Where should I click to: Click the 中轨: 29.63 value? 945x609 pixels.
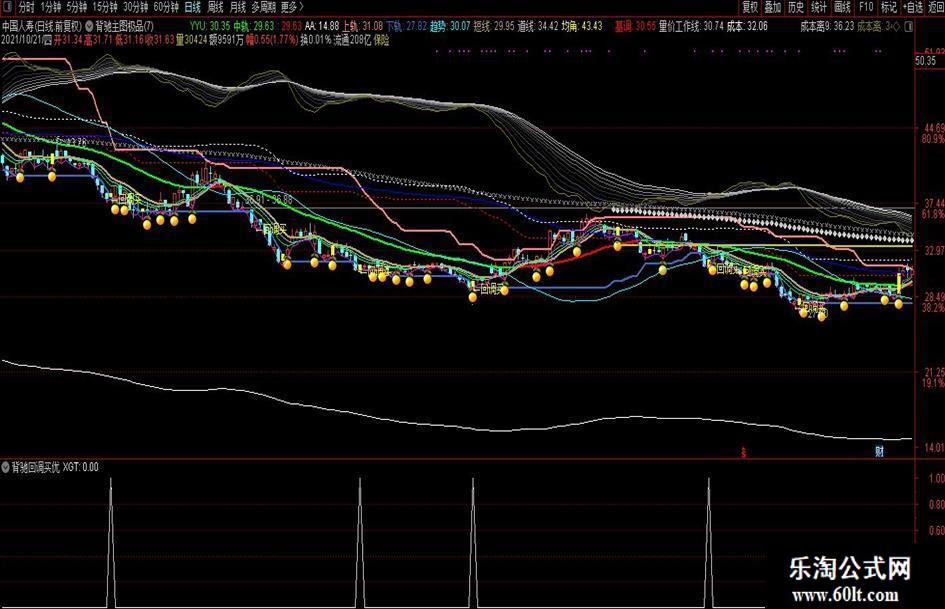click(x=253, y=27)
